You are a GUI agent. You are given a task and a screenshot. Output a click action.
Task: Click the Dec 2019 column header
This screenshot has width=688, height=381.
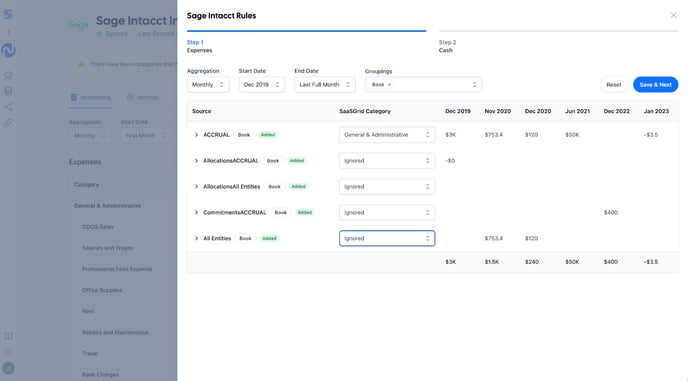coord(458,111)
